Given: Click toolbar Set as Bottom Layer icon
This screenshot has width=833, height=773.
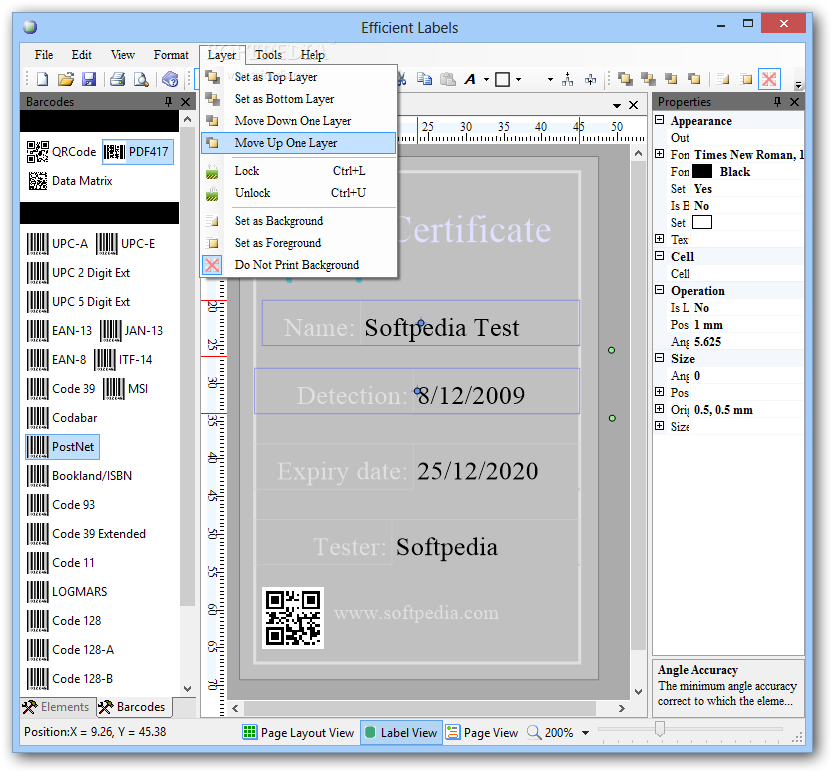Looking at the screenshot, I should point(648,79).
